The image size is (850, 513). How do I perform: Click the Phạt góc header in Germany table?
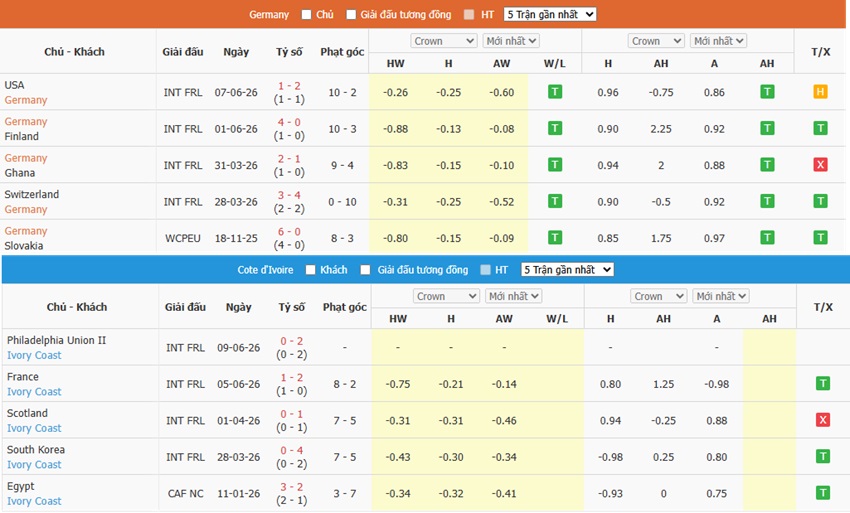pyautogui.click(x=342, y=52)
